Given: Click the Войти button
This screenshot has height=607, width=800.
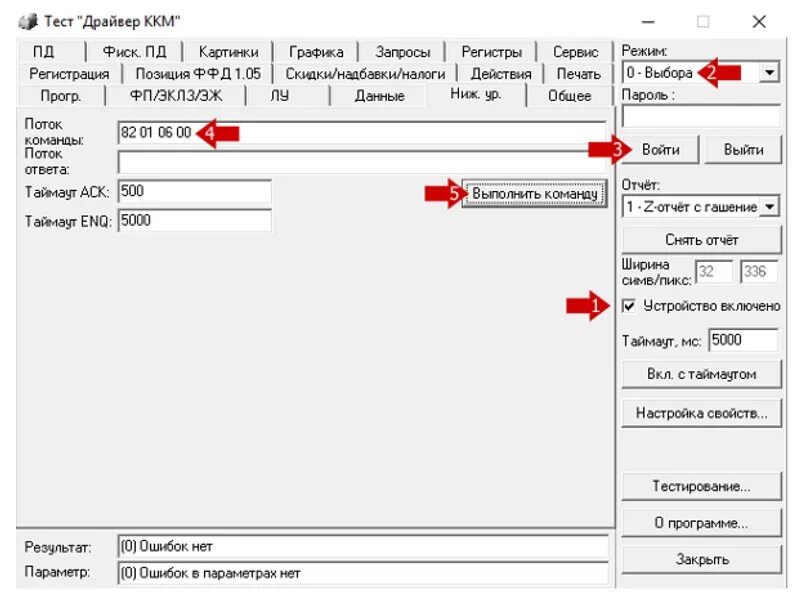Looking at the screenshot, I should click(x=660, y=150).
